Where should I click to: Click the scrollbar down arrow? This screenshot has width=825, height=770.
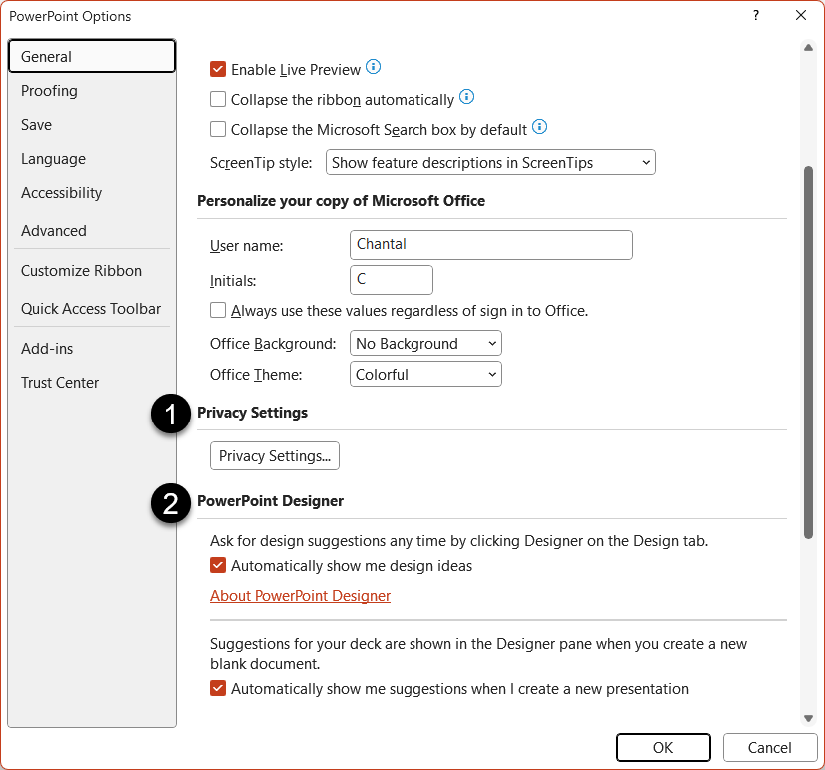(x=808, y=718)
